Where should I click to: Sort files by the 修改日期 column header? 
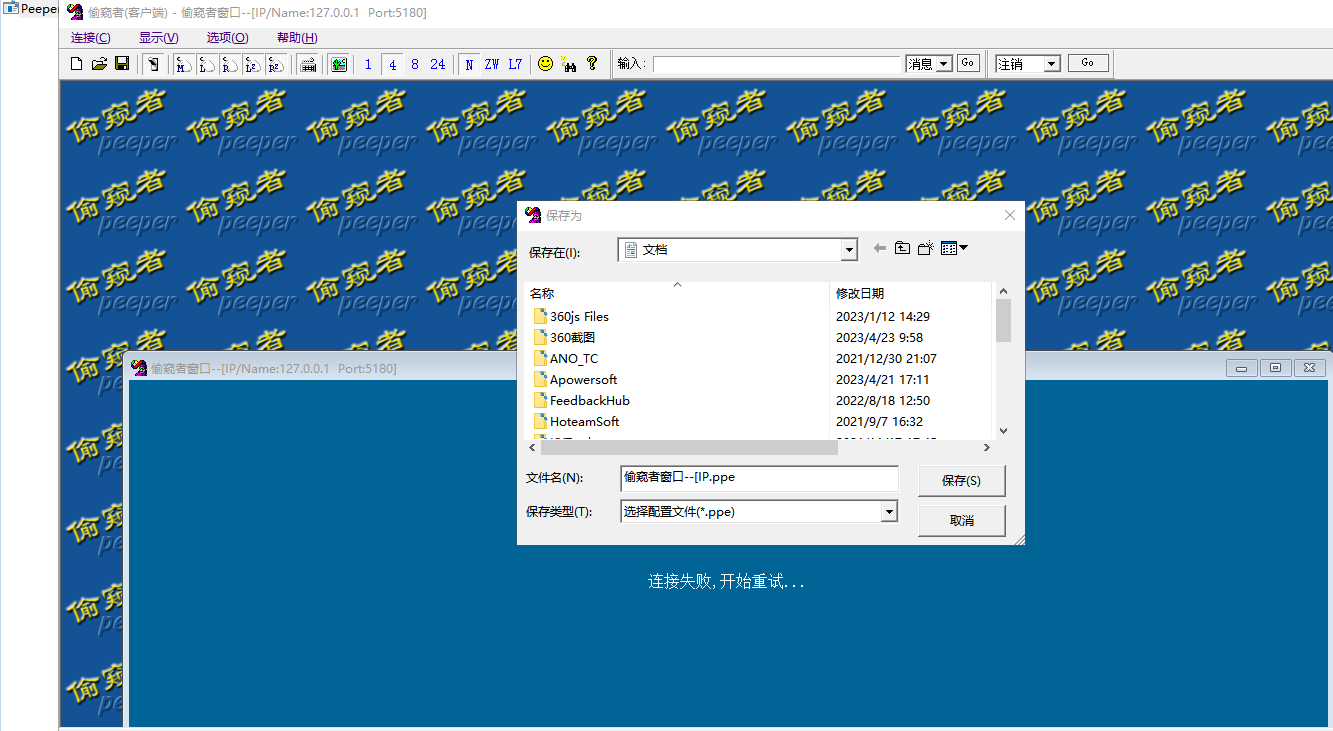coord(911,293)
